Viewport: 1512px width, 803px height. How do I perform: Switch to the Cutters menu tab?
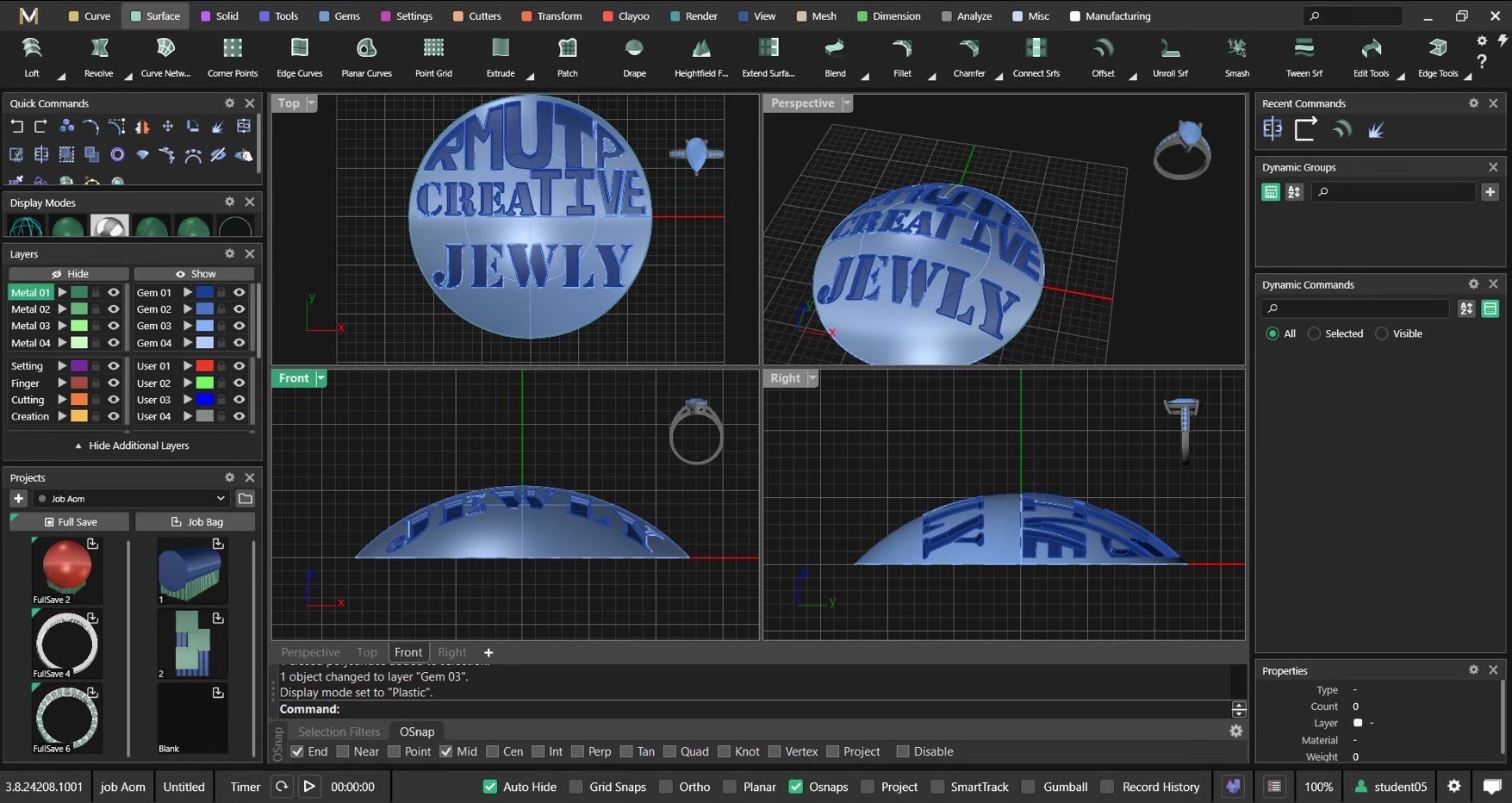(476, 16)
